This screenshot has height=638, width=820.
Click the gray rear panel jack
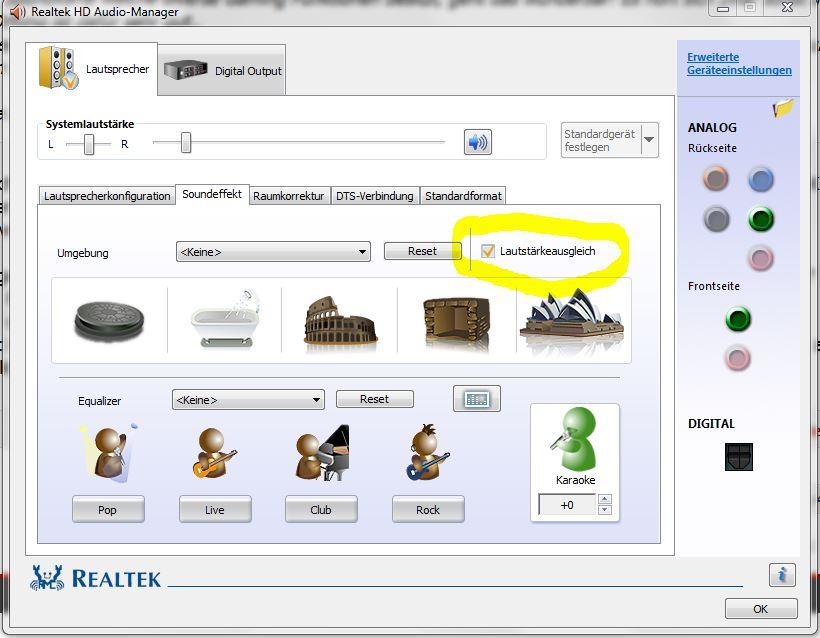716,218
